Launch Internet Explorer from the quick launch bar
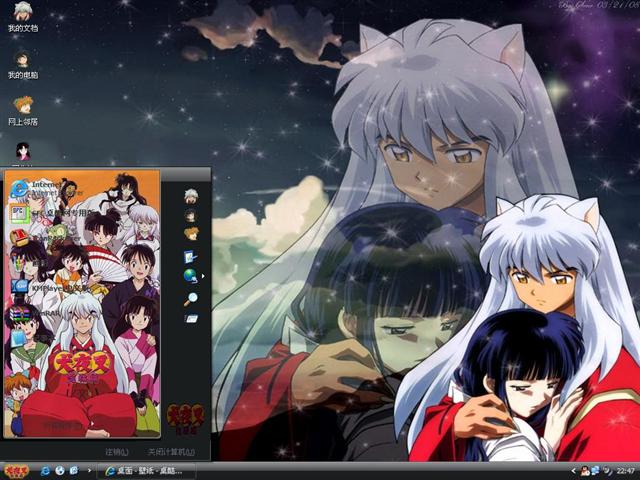 click(45, 471)
